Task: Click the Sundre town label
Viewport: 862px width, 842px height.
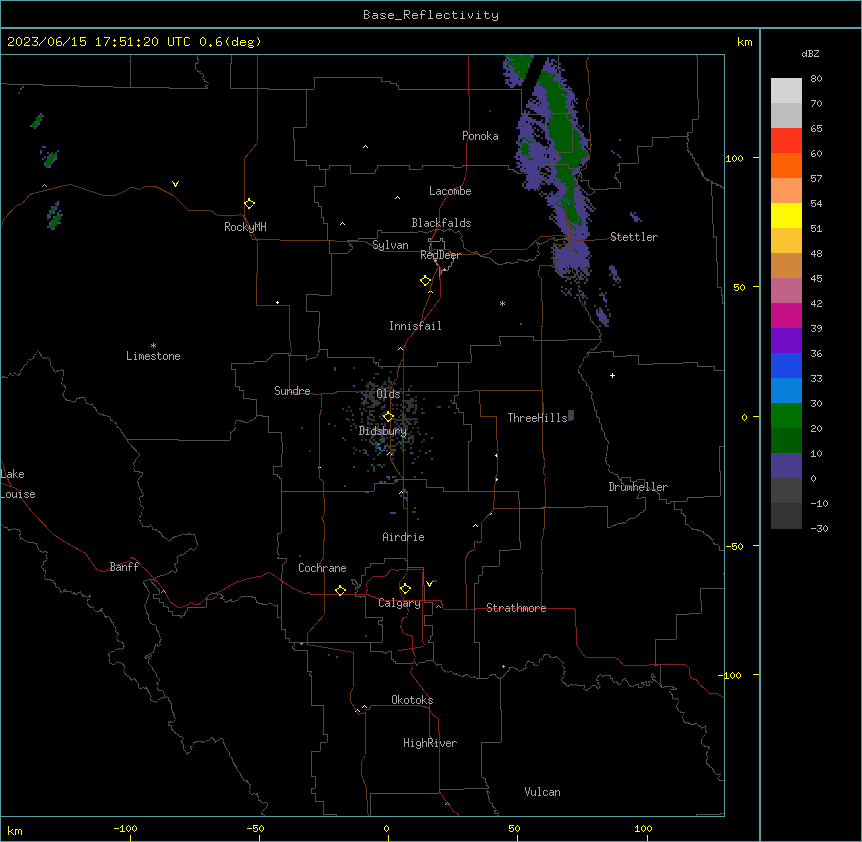Action: tap(292, 391)
